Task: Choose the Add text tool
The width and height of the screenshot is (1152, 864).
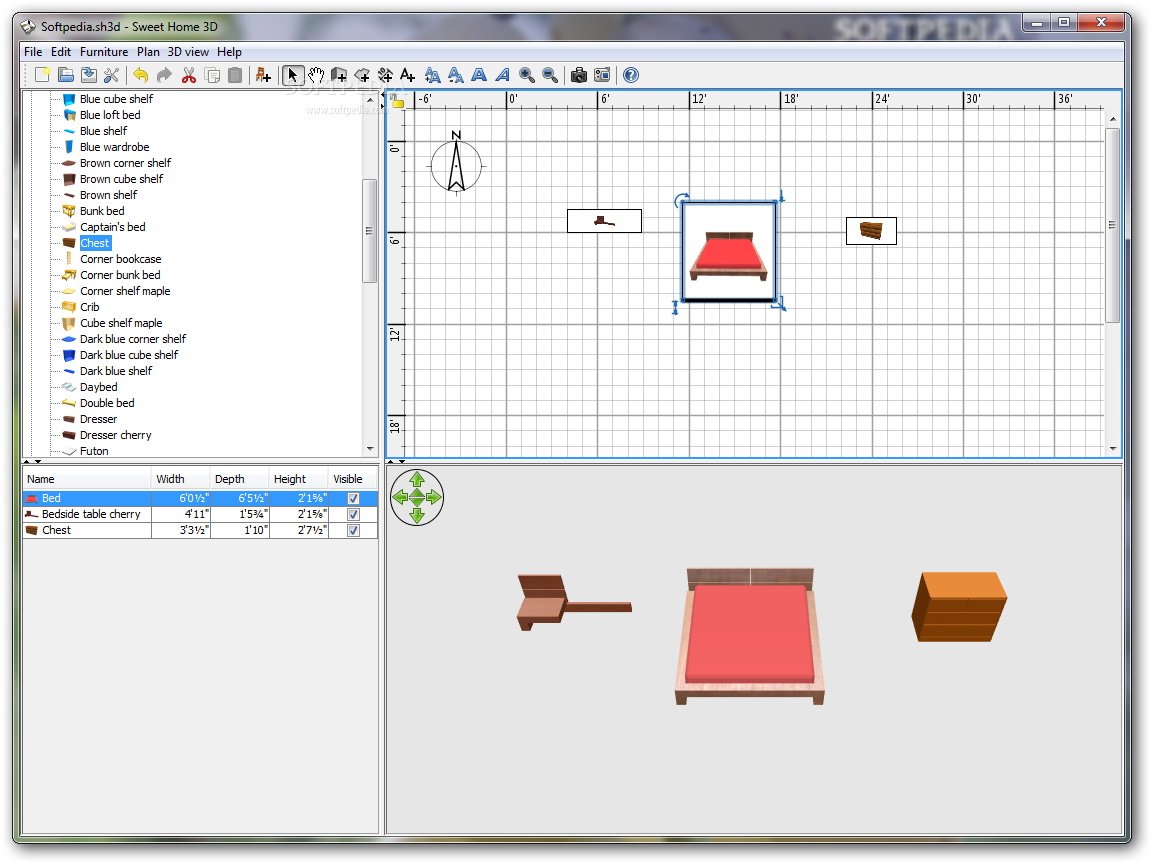Action: point(407,75)
